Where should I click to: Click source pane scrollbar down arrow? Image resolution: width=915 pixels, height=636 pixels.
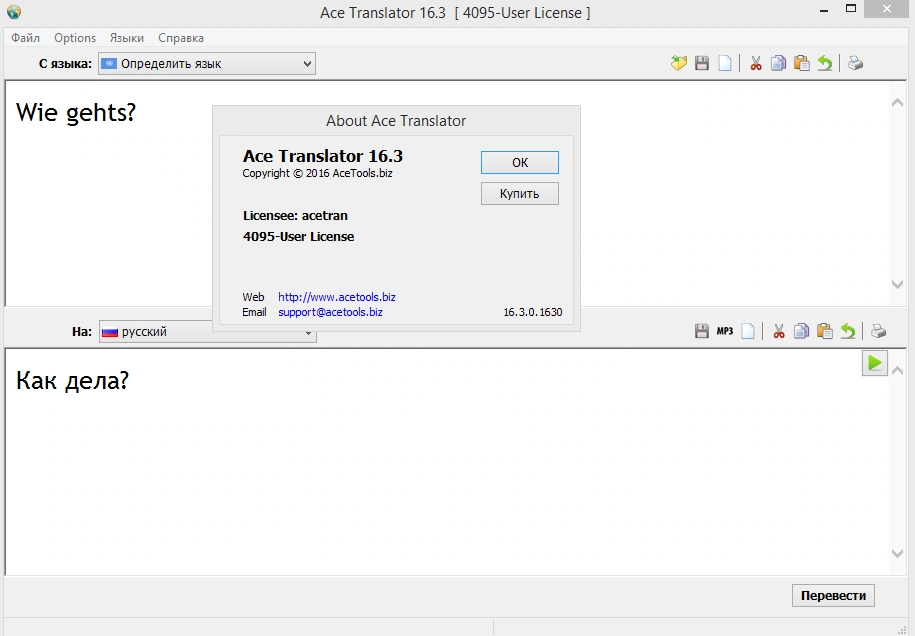click(x=897, y=284)
